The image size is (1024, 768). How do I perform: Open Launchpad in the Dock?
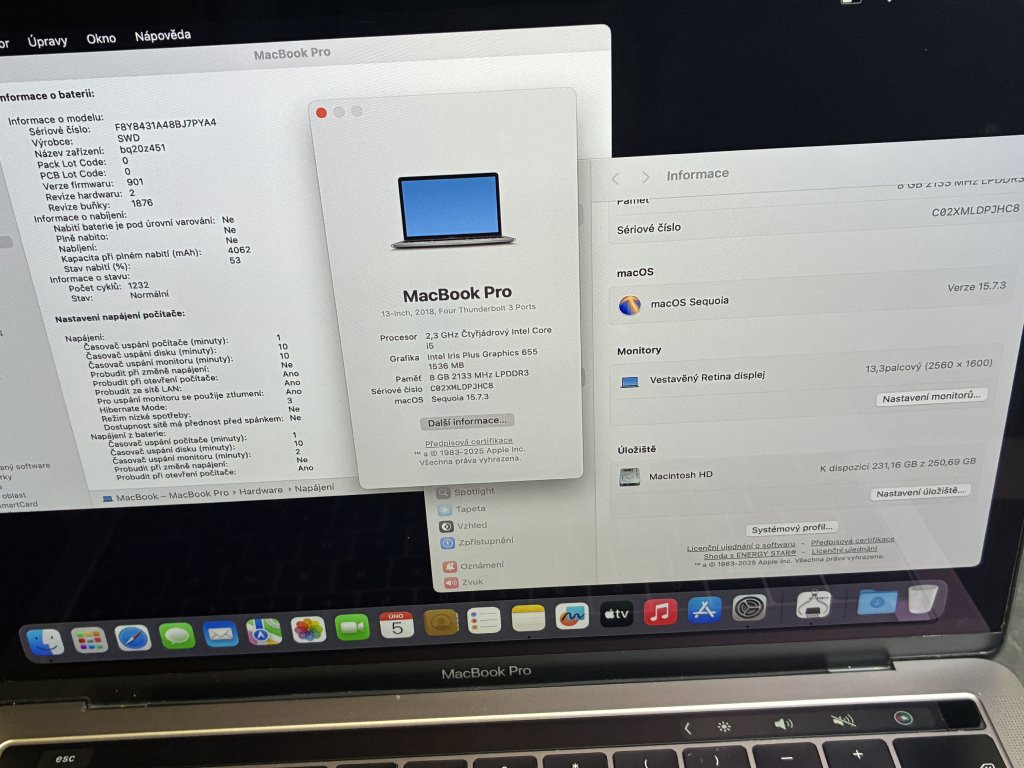click(x=89, y=639)
